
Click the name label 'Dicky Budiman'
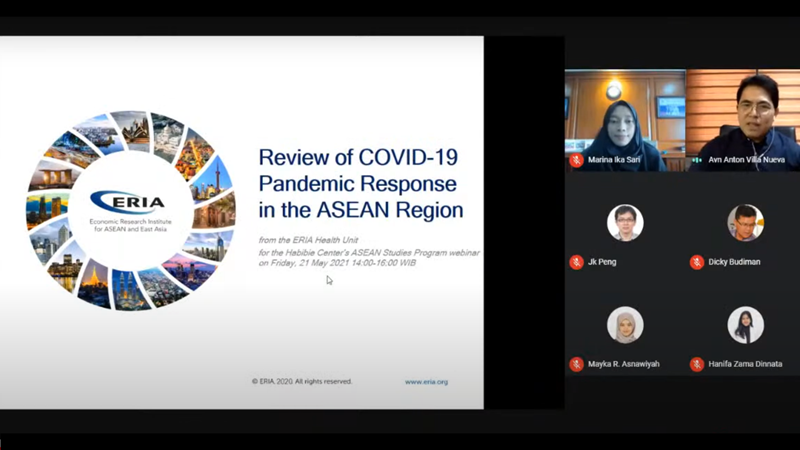[x=734, y=262]
